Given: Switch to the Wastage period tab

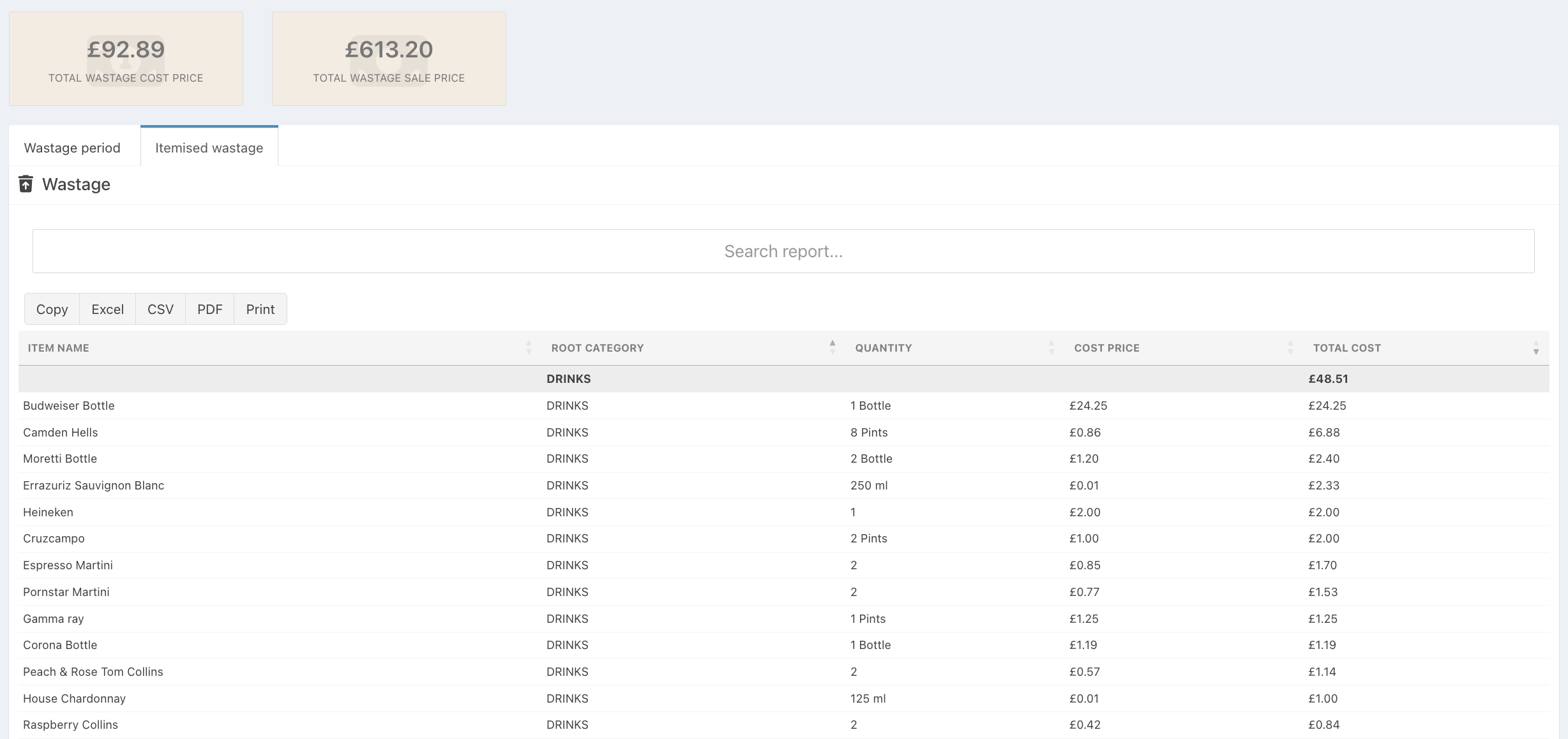Looking at the screenshot, I should 72,147.
